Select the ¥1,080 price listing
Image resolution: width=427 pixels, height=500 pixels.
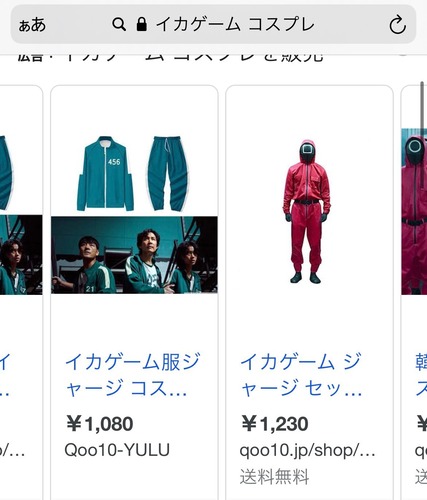pyautogui.click(x=100, y=424)
